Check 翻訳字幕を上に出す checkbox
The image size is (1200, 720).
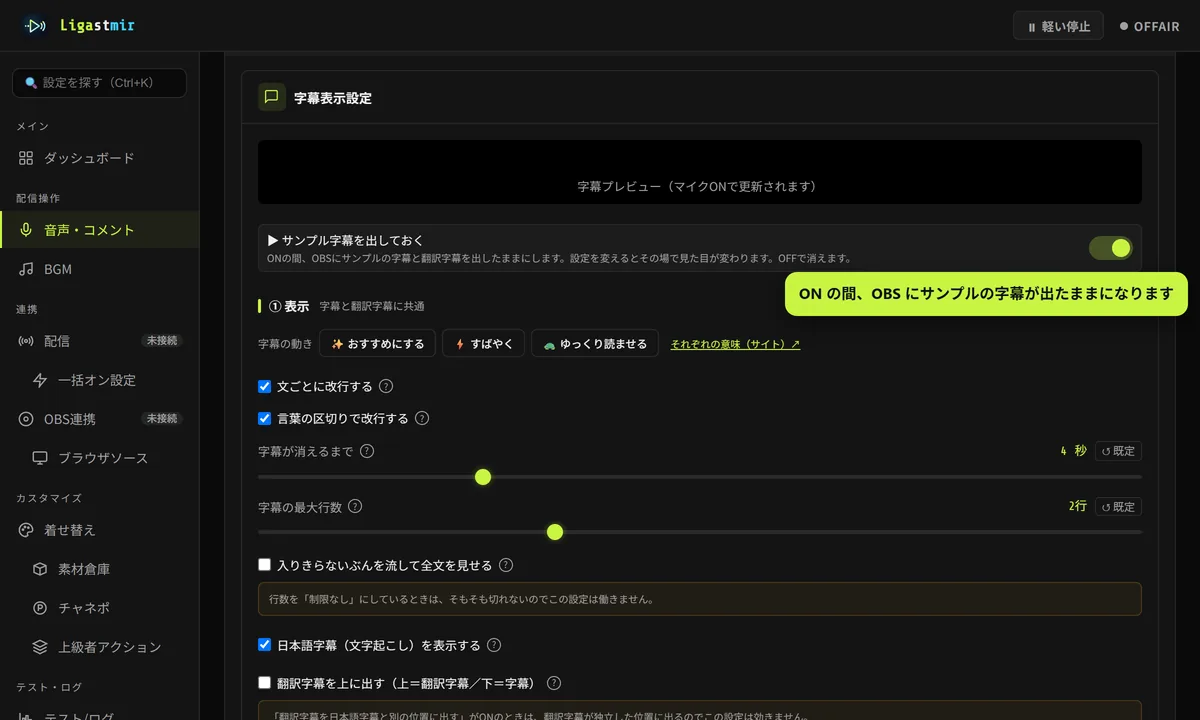265,684
